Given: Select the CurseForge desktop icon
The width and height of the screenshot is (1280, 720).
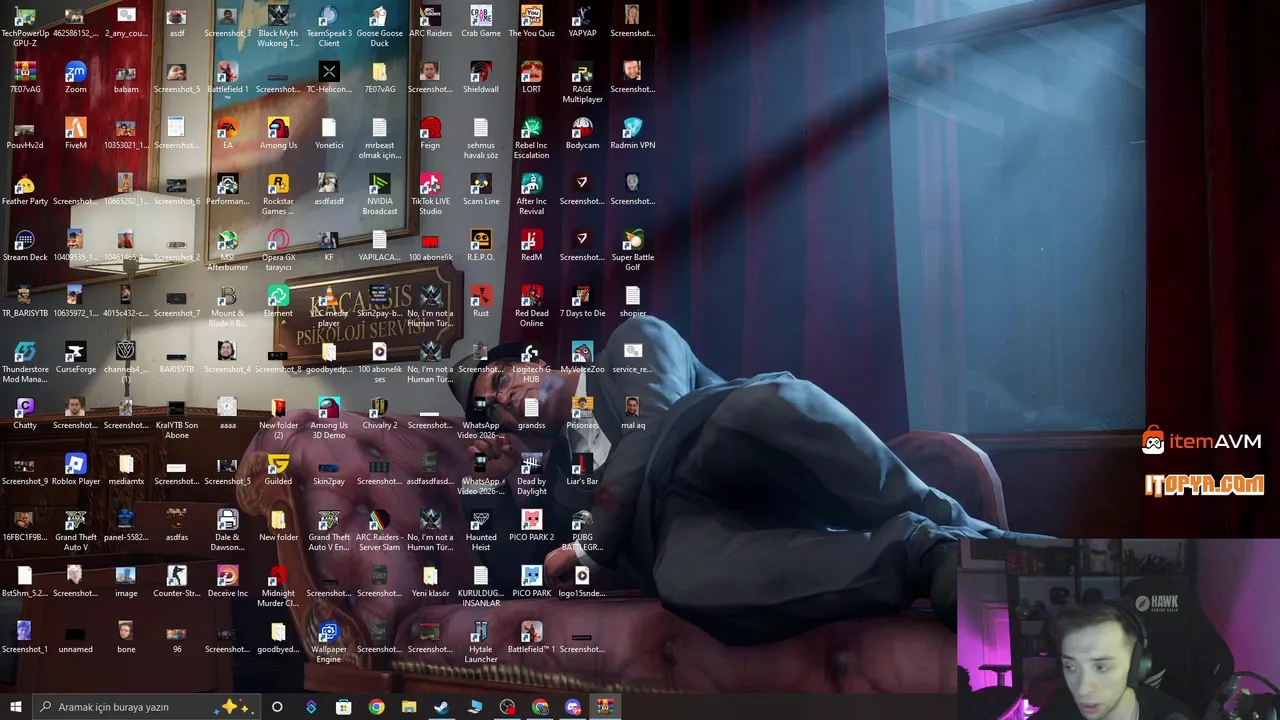Looking at the screenshot, I should (76, 357).
